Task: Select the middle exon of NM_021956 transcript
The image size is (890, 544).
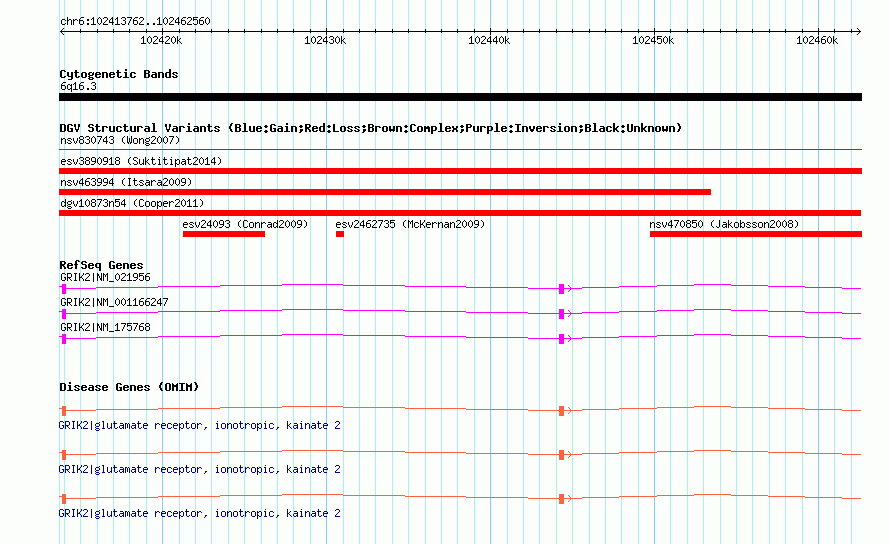Action: pos(561,289)
